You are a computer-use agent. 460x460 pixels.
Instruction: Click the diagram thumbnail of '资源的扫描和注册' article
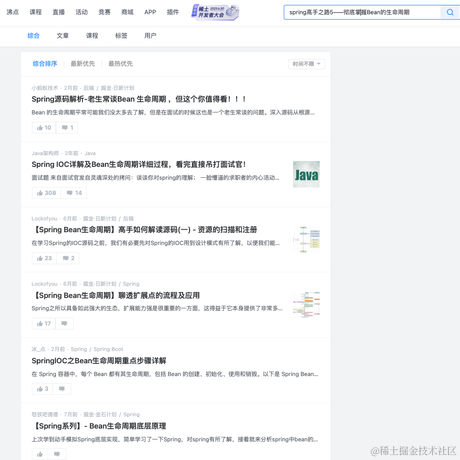[x=306, y=239]
